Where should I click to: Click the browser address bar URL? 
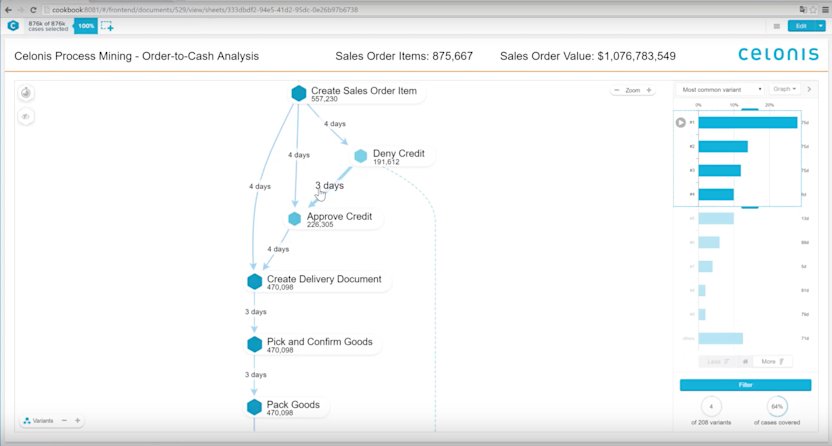(205, 10)
